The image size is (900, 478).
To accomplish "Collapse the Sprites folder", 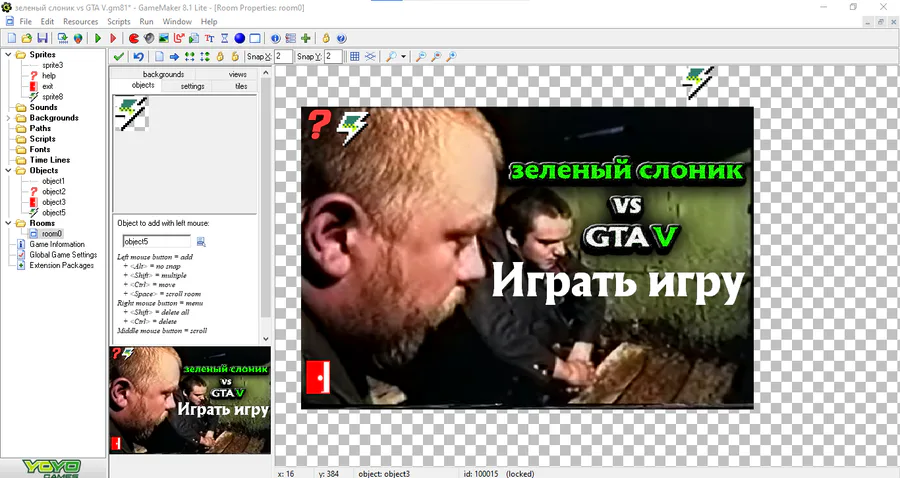I will coord(8,55).
